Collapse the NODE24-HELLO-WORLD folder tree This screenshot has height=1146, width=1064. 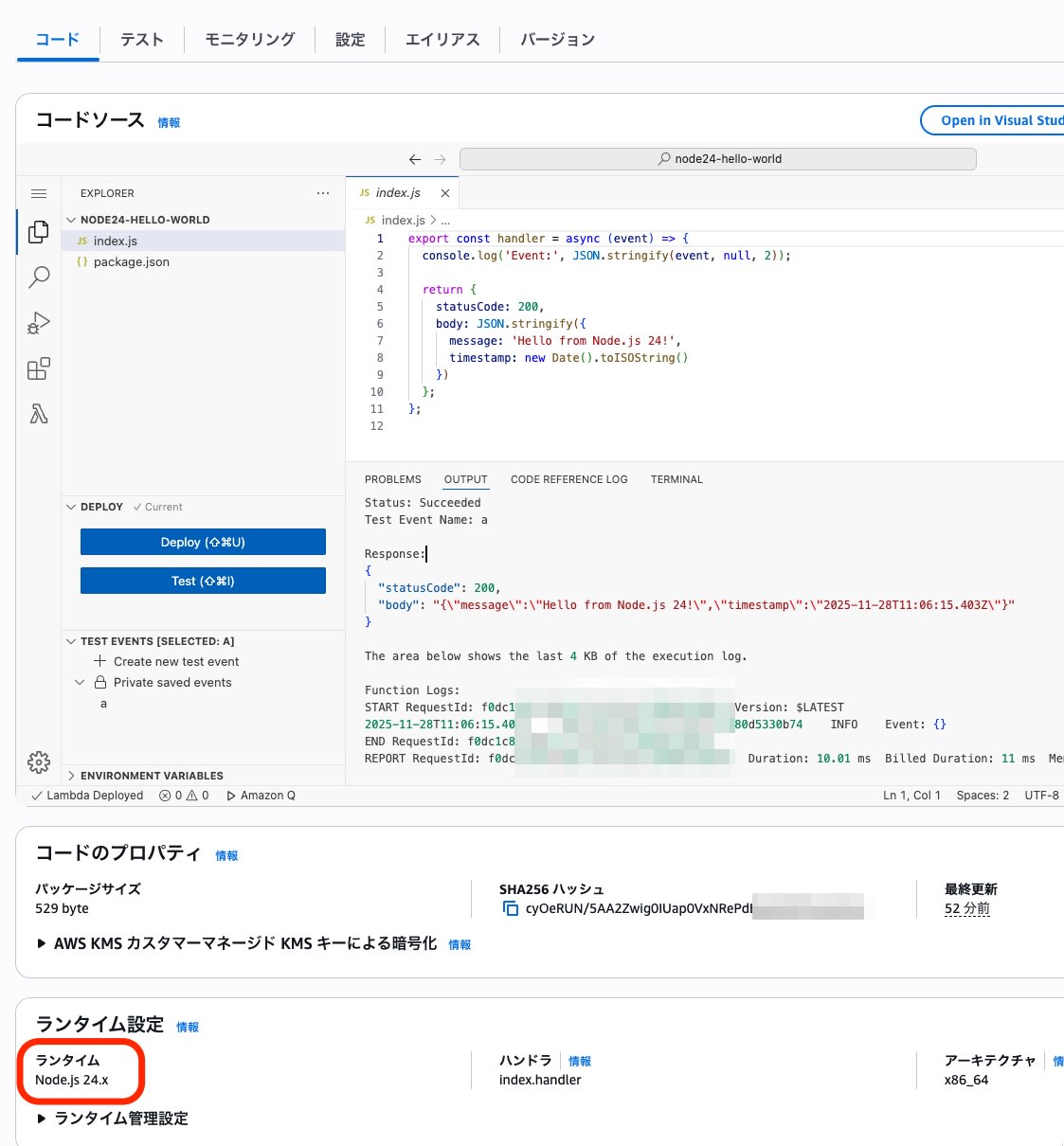[72, 219]
